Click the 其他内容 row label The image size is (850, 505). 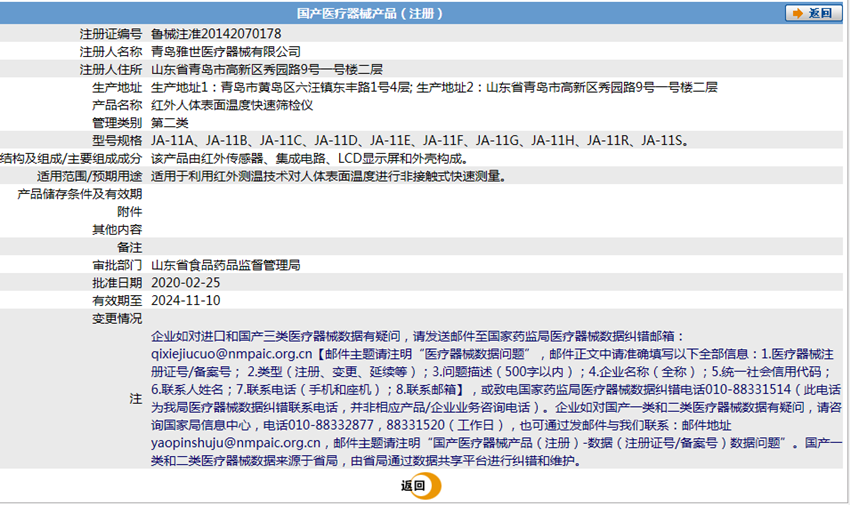point(117,229)
